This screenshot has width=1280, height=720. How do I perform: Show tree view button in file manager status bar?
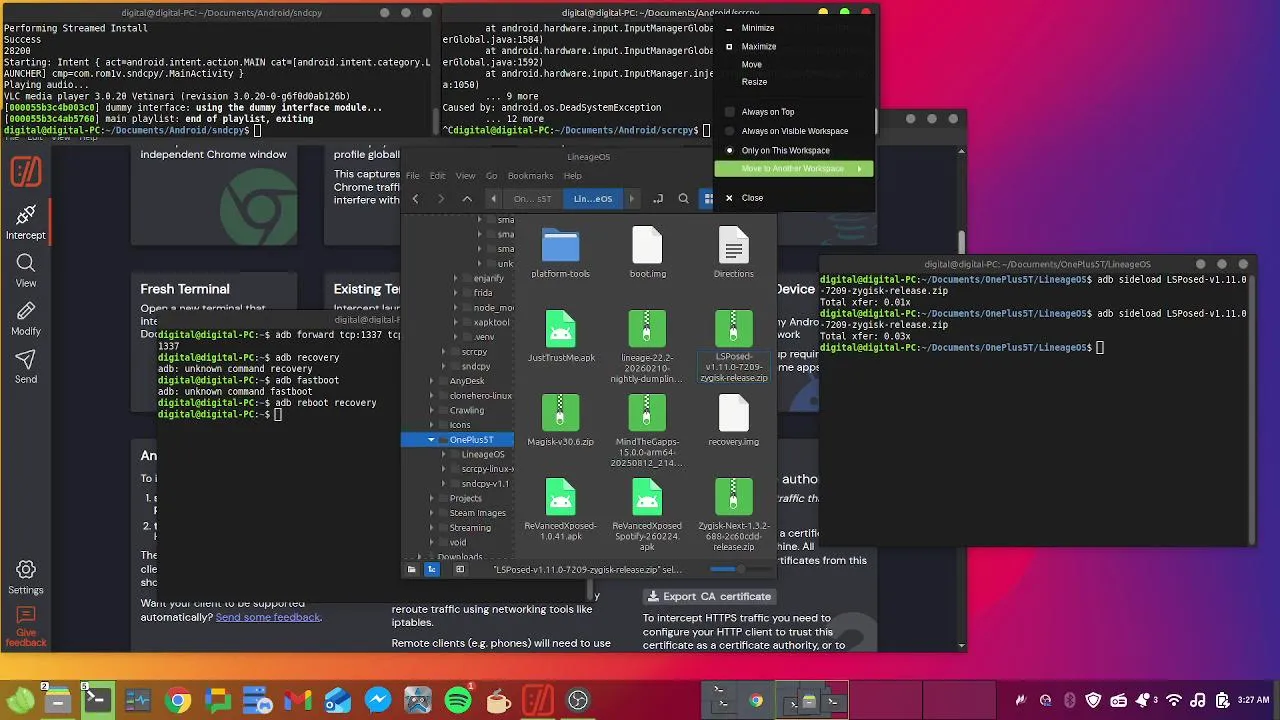432,569
